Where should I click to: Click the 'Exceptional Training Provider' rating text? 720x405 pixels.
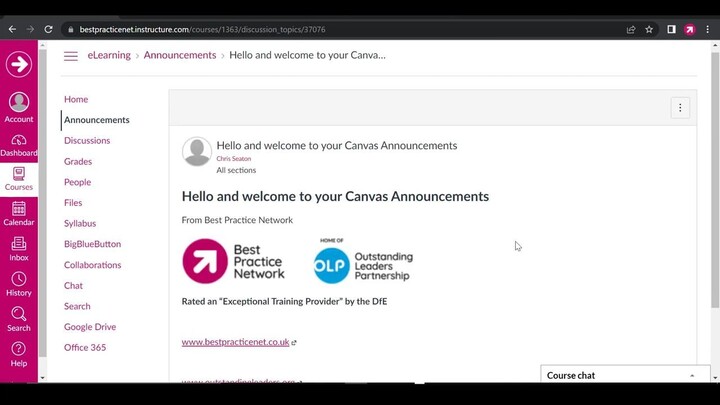pyautogui.click(x=284, y=302)
